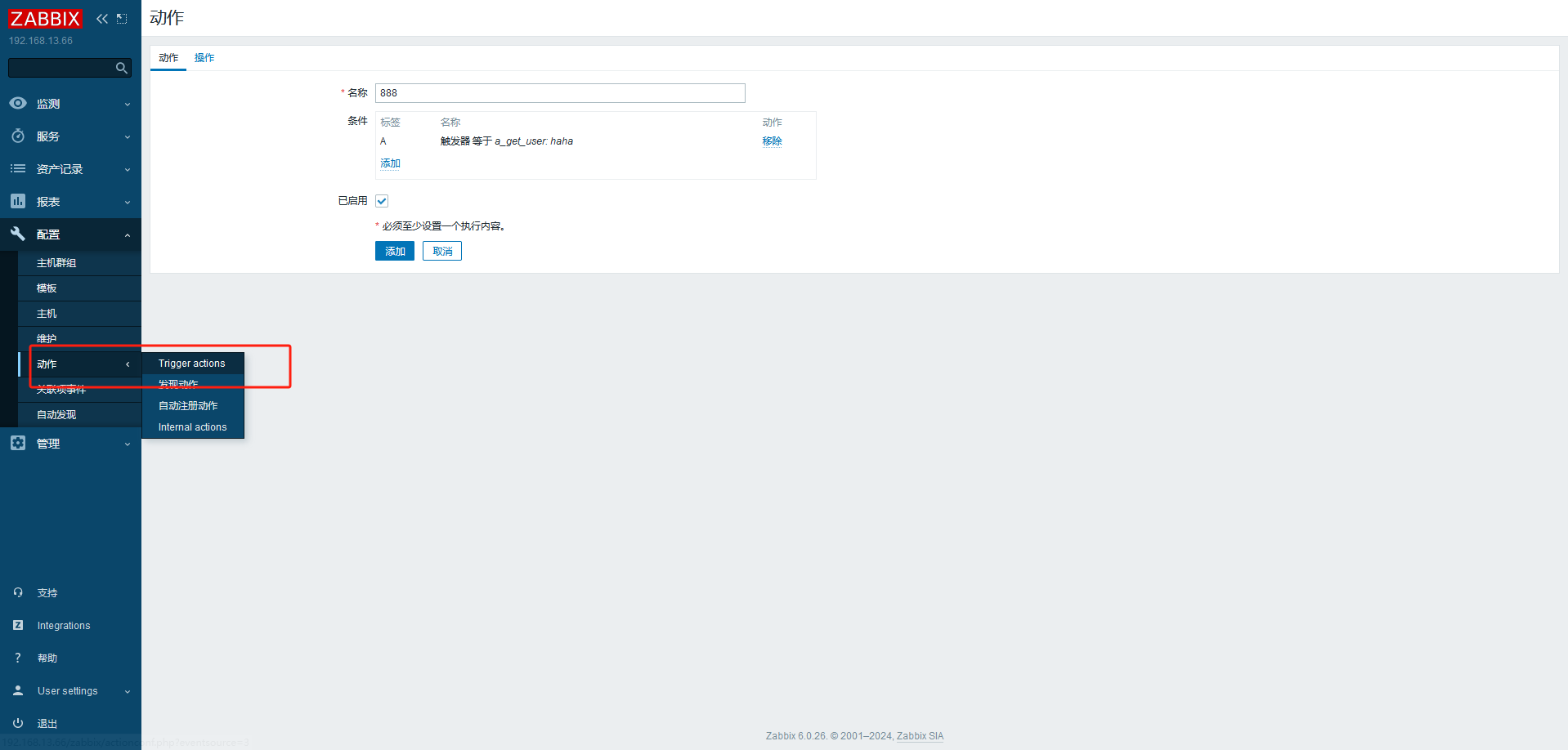Expand the 资产记录 inventory menu chevron
This screenshot has width=1568, height=750.
[127, 170]
